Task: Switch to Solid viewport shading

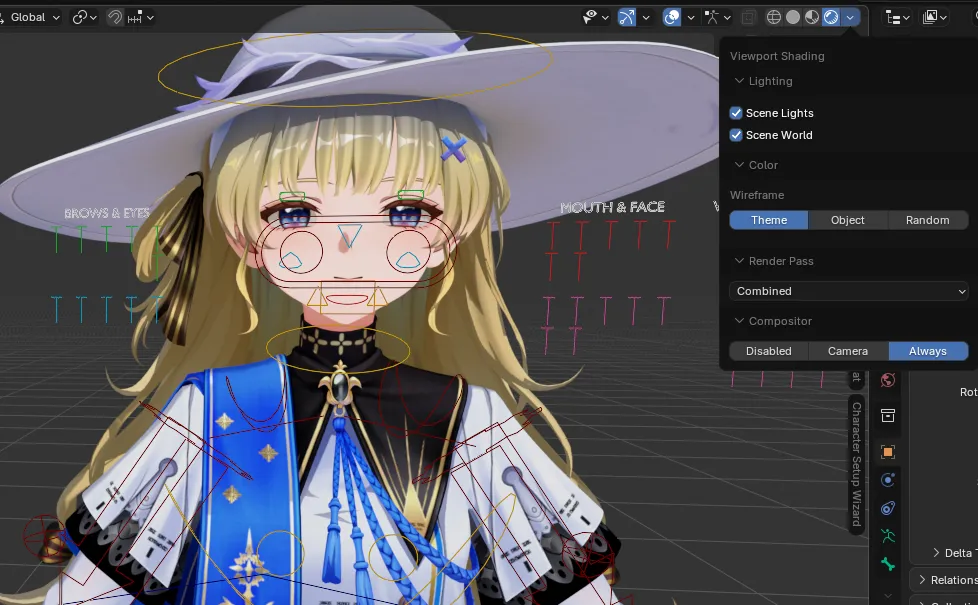Action: coord(793,17)
